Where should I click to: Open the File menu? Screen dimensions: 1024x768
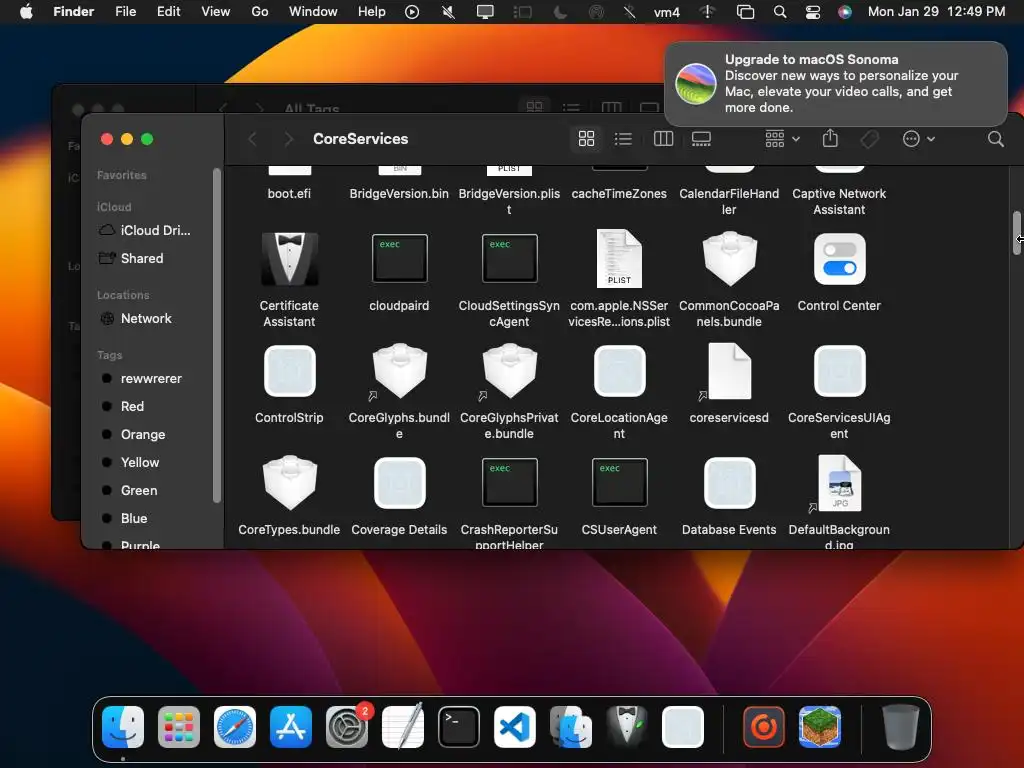pyautogui.click(x=125, y=12)
